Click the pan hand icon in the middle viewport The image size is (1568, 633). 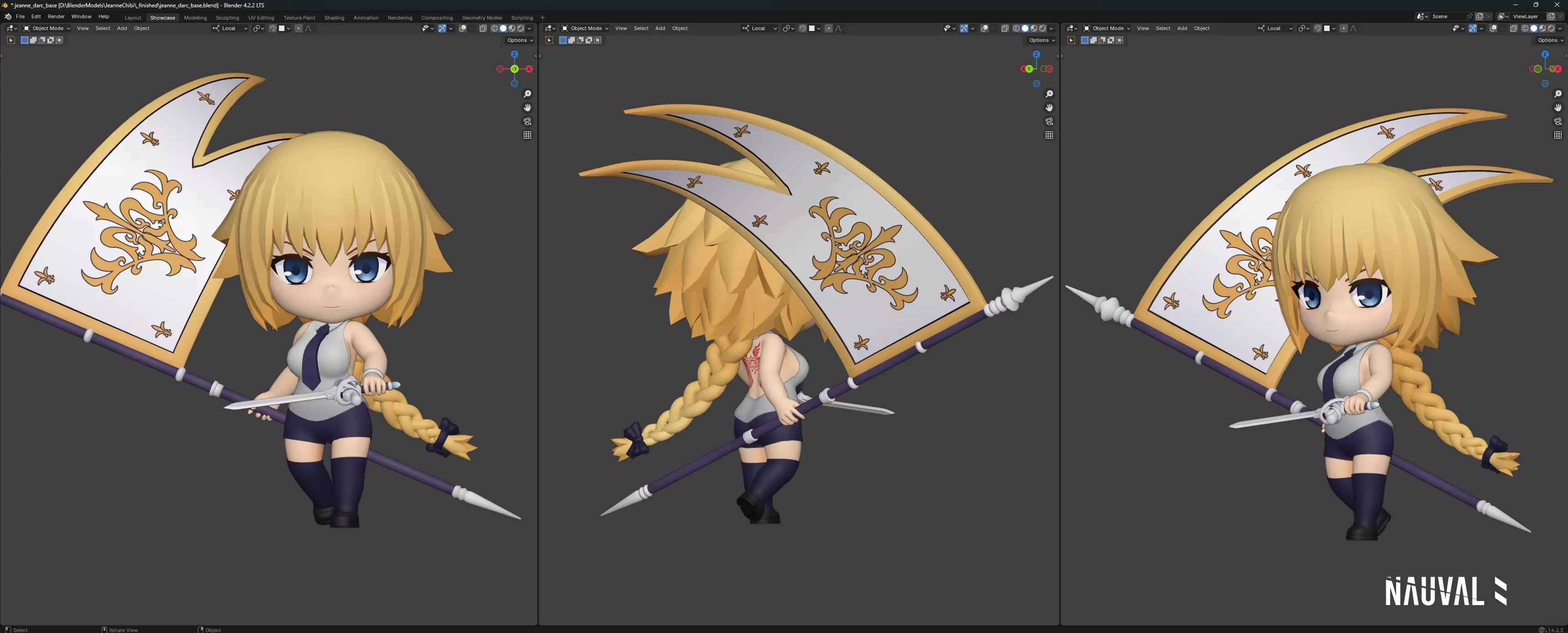pyautogui.click(x=1049, y=108)
